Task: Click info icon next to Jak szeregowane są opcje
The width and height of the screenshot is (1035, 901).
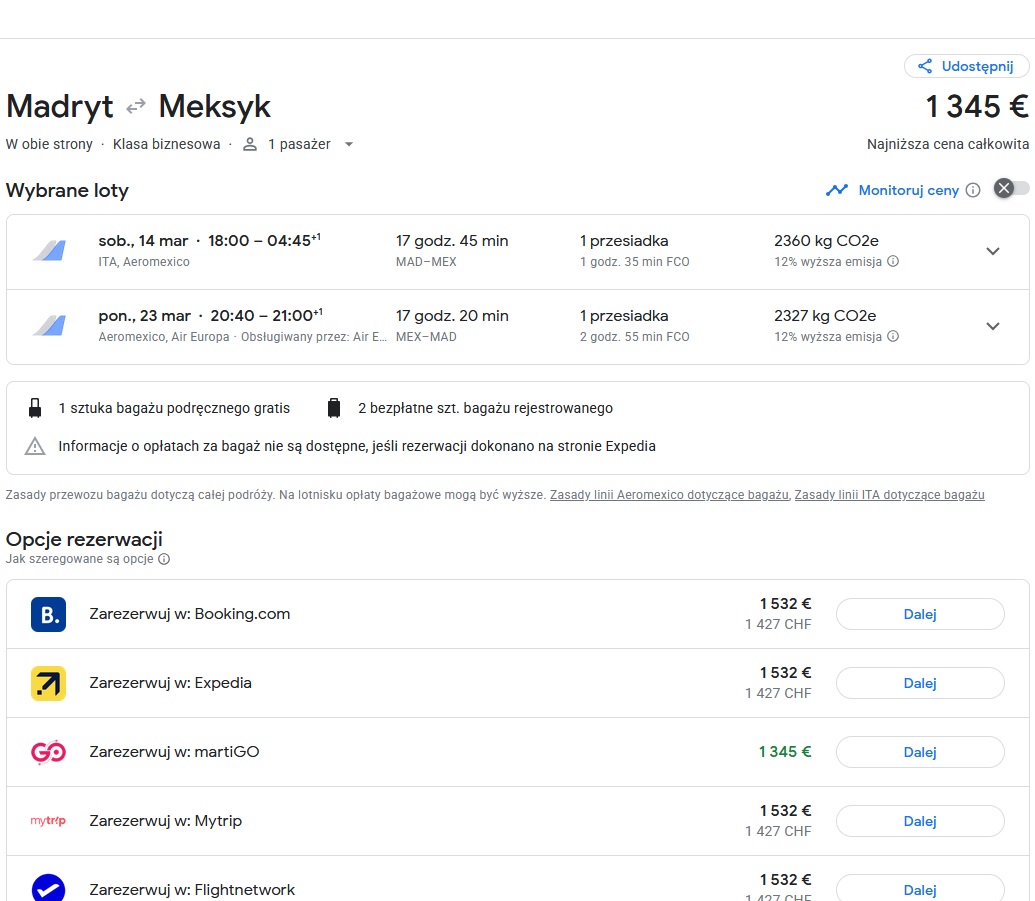Action: pyautogui.click(x=164, y=559)
